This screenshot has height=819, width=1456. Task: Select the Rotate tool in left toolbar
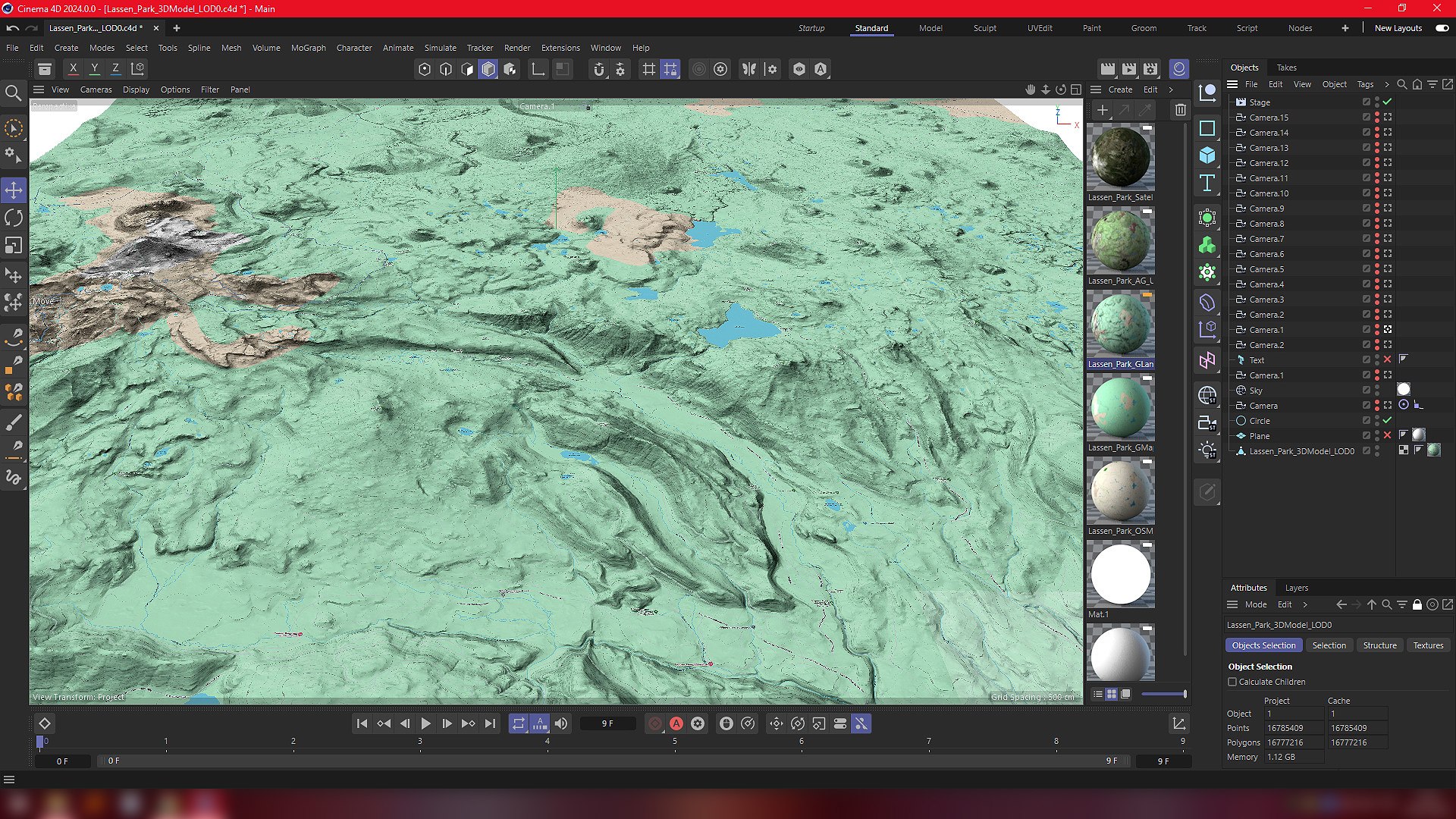(14, 218)
